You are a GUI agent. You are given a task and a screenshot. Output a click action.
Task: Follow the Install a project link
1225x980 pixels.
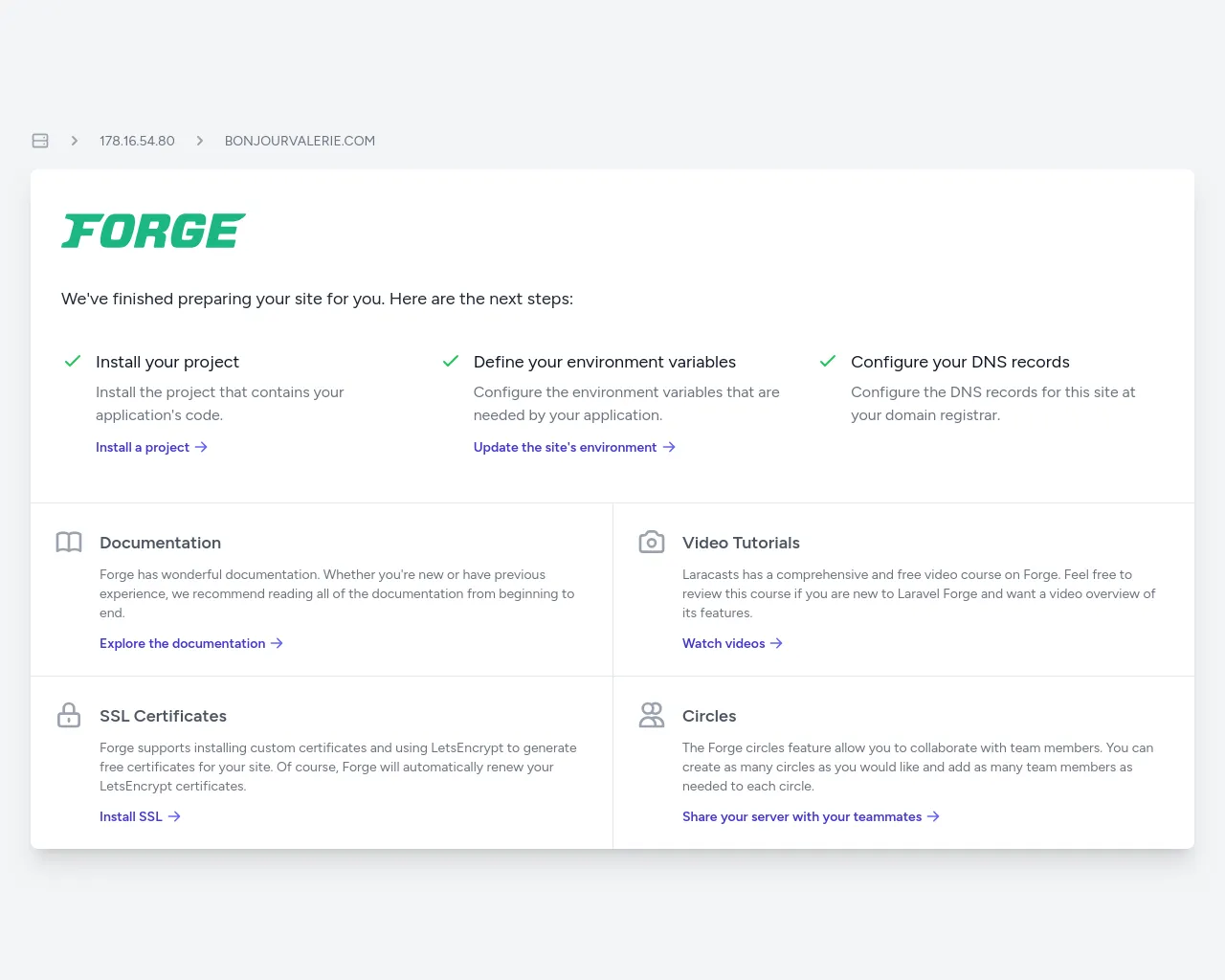(151, 447)
